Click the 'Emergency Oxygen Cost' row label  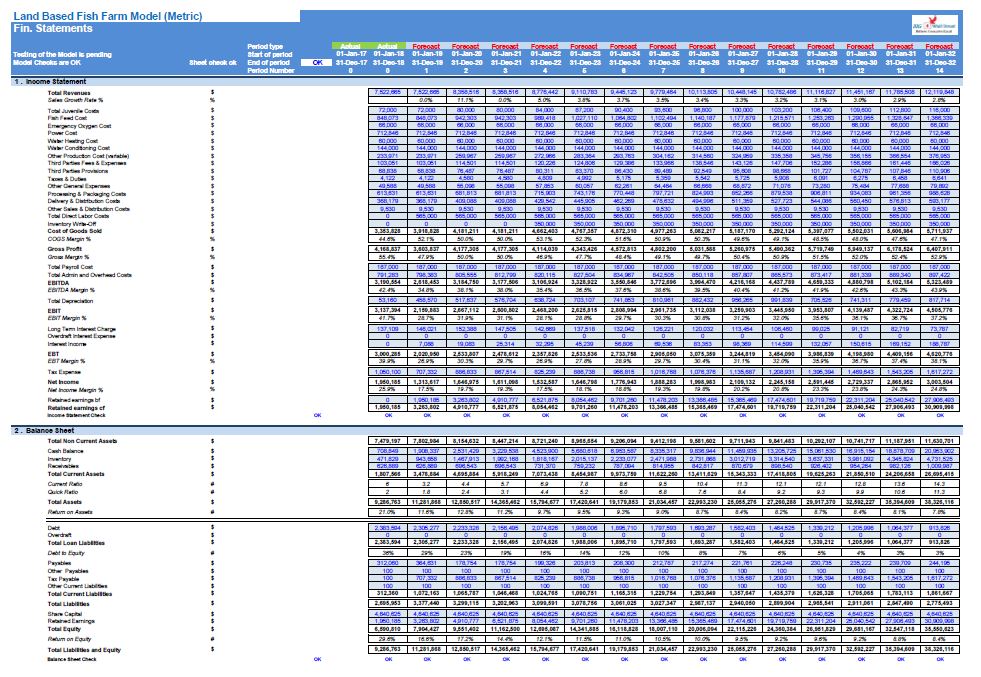click(79, 126)
